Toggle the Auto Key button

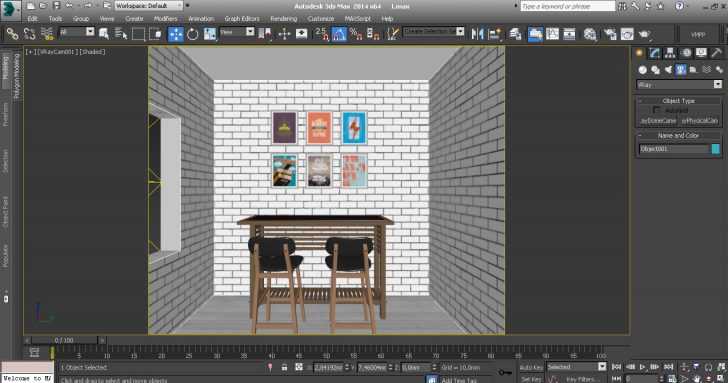coord(531,367)
